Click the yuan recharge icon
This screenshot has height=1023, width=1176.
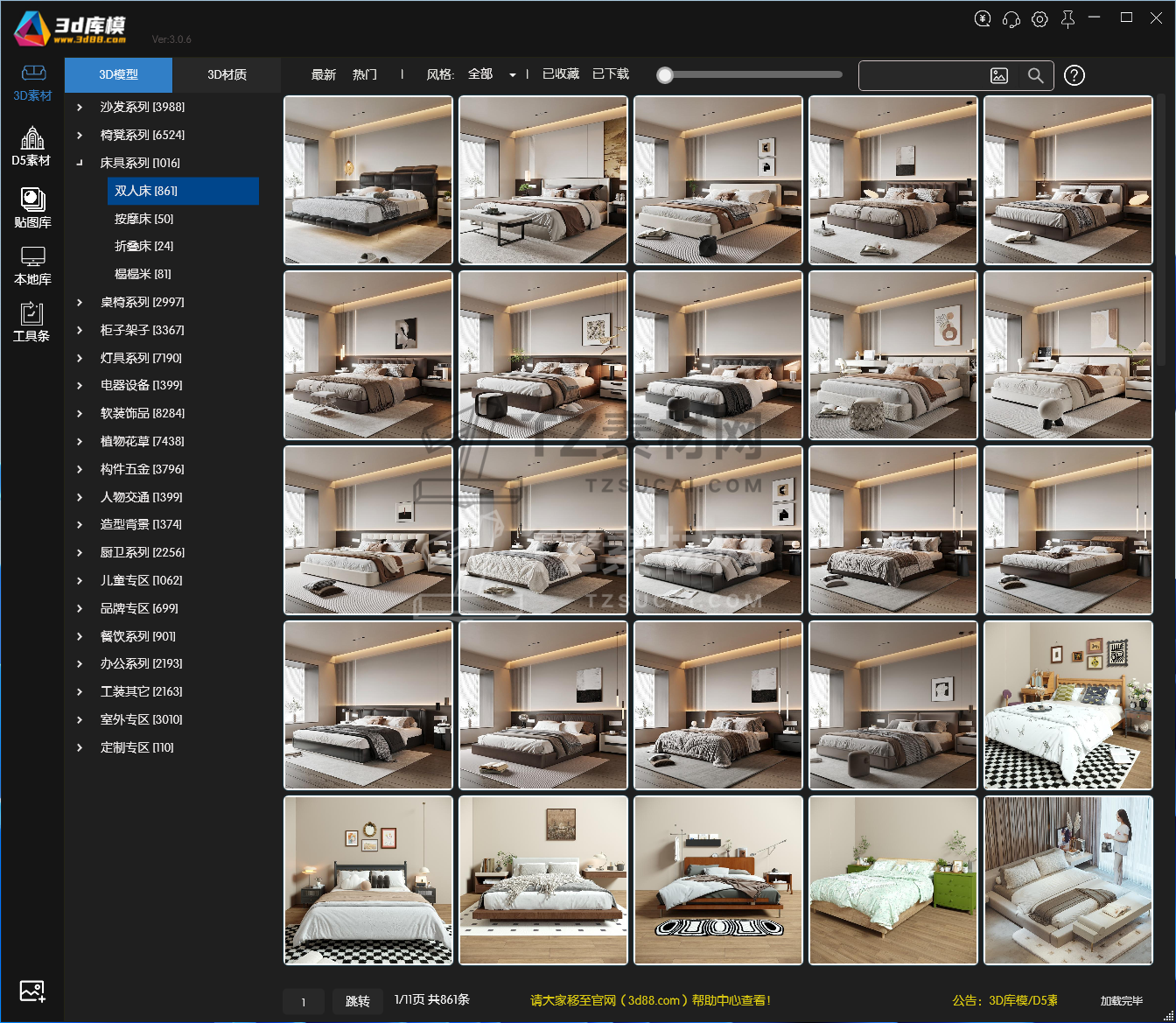pos(983,18)
